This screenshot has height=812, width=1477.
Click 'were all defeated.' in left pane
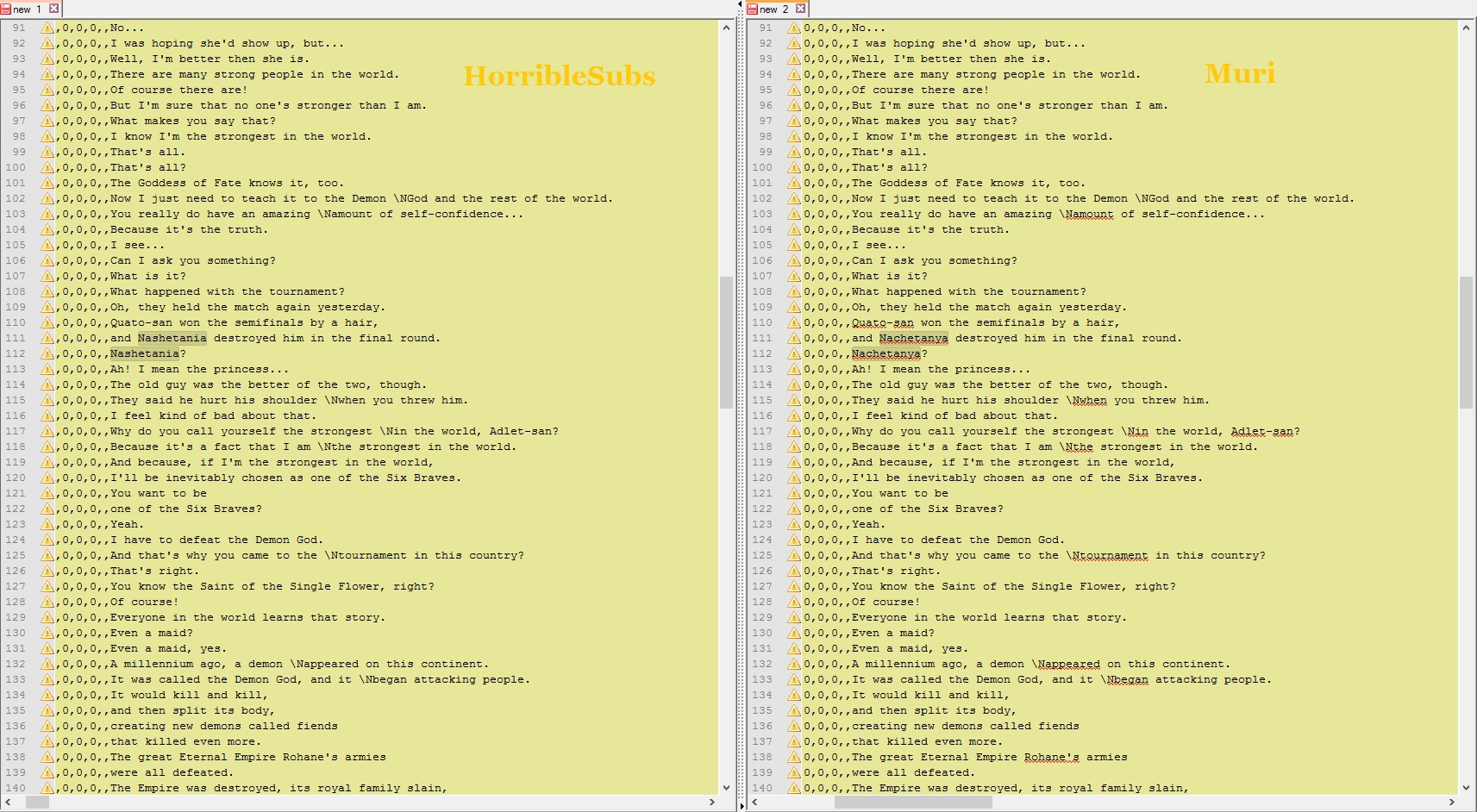[x=172, y=773]
